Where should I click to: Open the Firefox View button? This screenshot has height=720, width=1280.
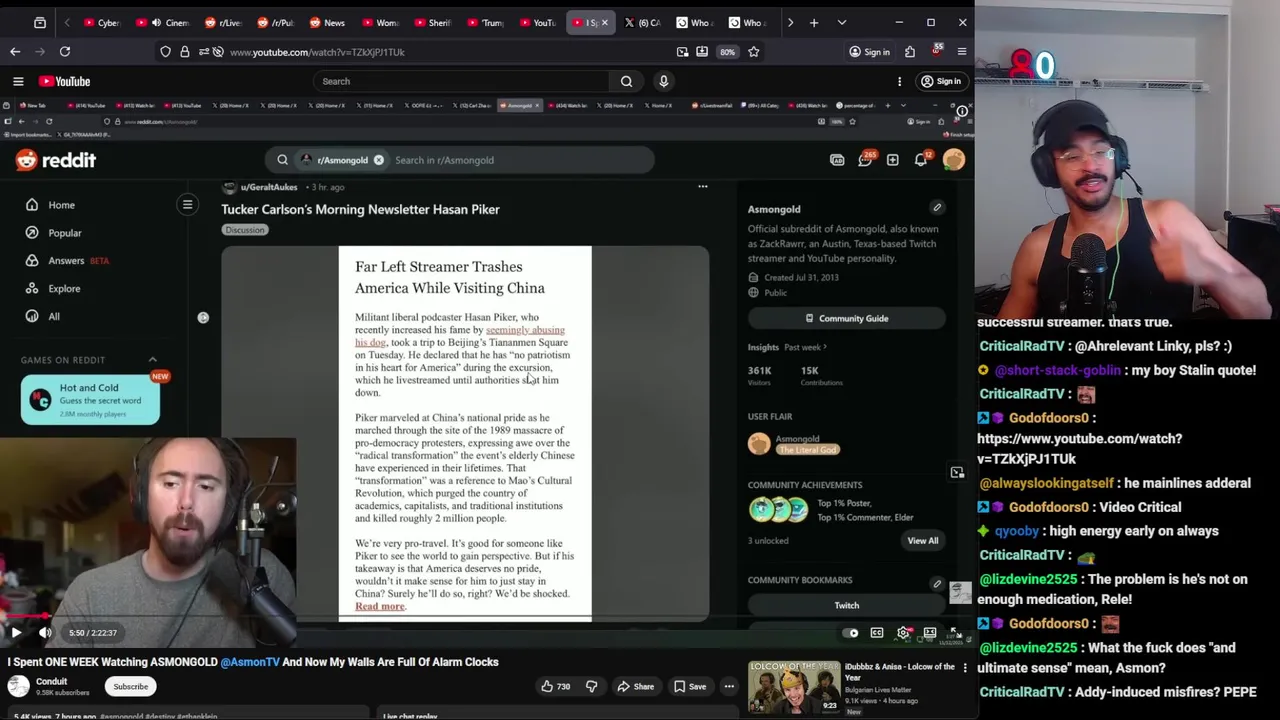[x=40, y=22]
